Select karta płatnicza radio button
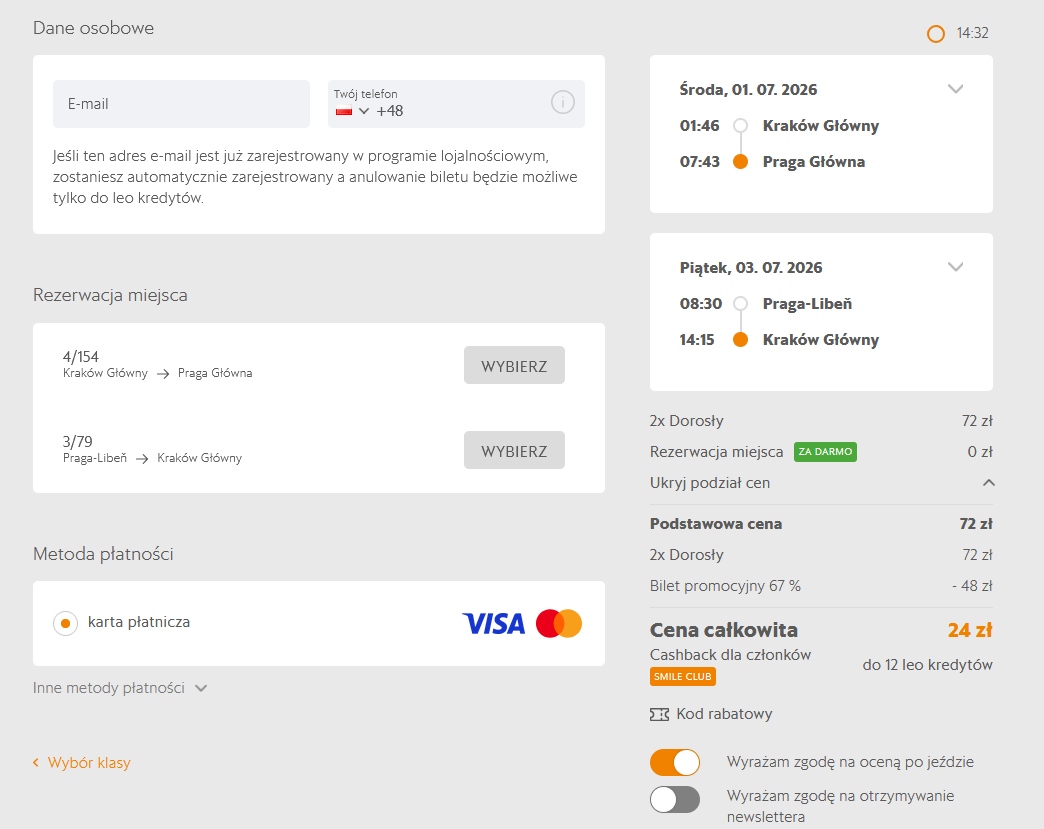1044x829 pixels. pyautogui.click(x=65, y=623)
